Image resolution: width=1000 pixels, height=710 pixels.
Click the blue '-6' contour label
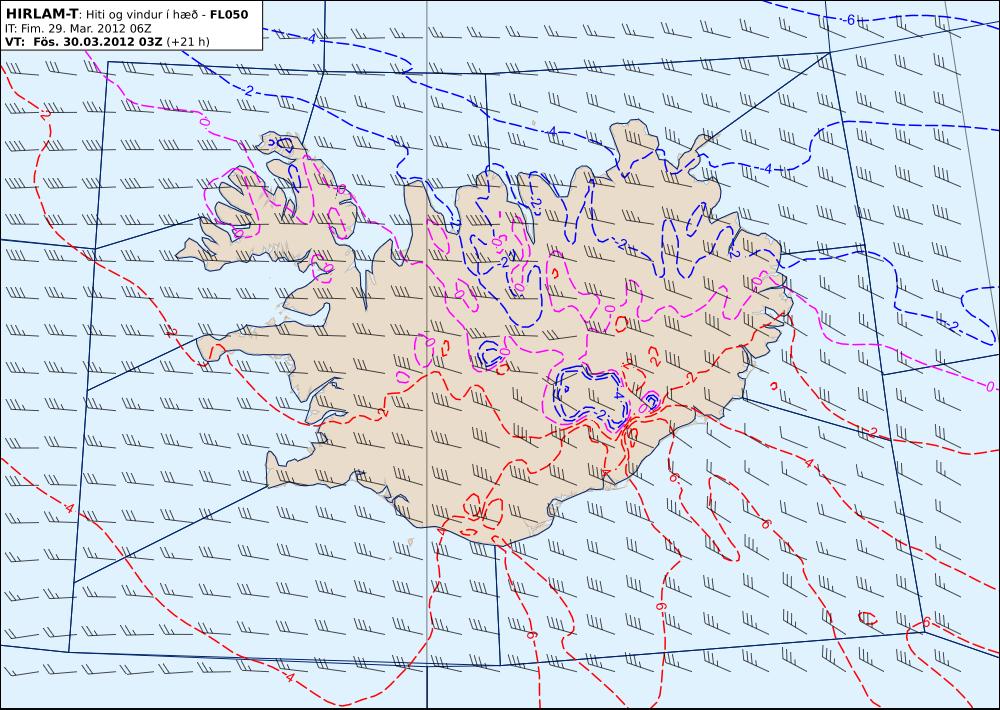(x=849, y=20)
